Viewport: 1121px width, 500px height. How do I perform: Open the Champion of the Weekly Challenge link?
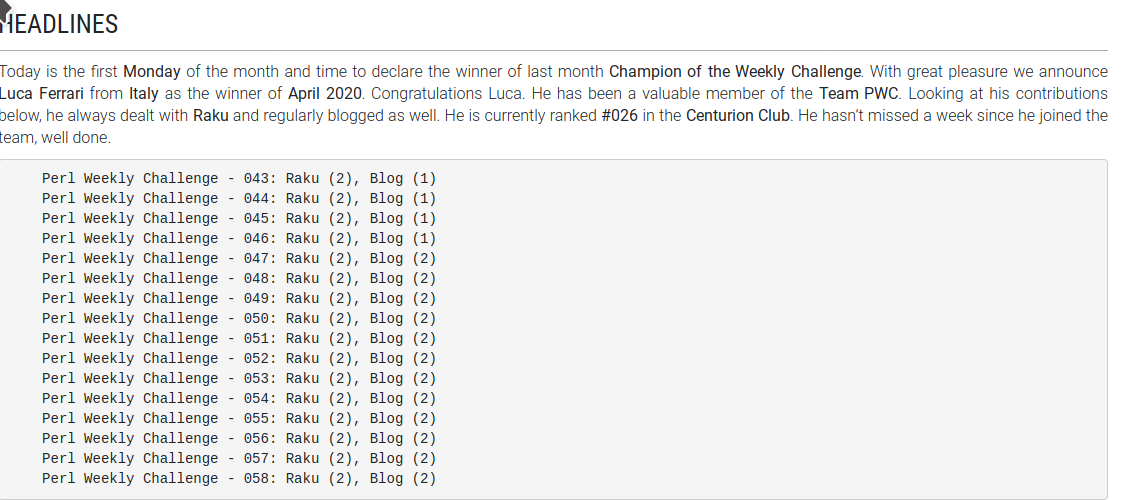[x=735, y=72]
